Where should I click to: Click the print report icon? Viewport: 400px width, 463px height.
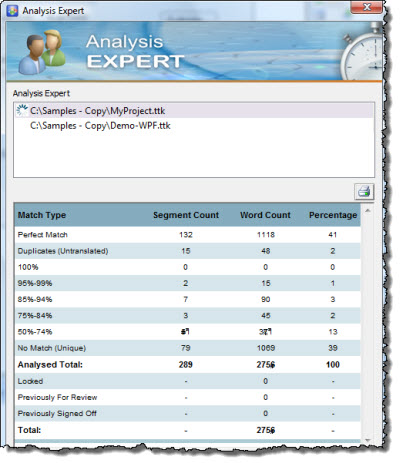coord(364,192)
